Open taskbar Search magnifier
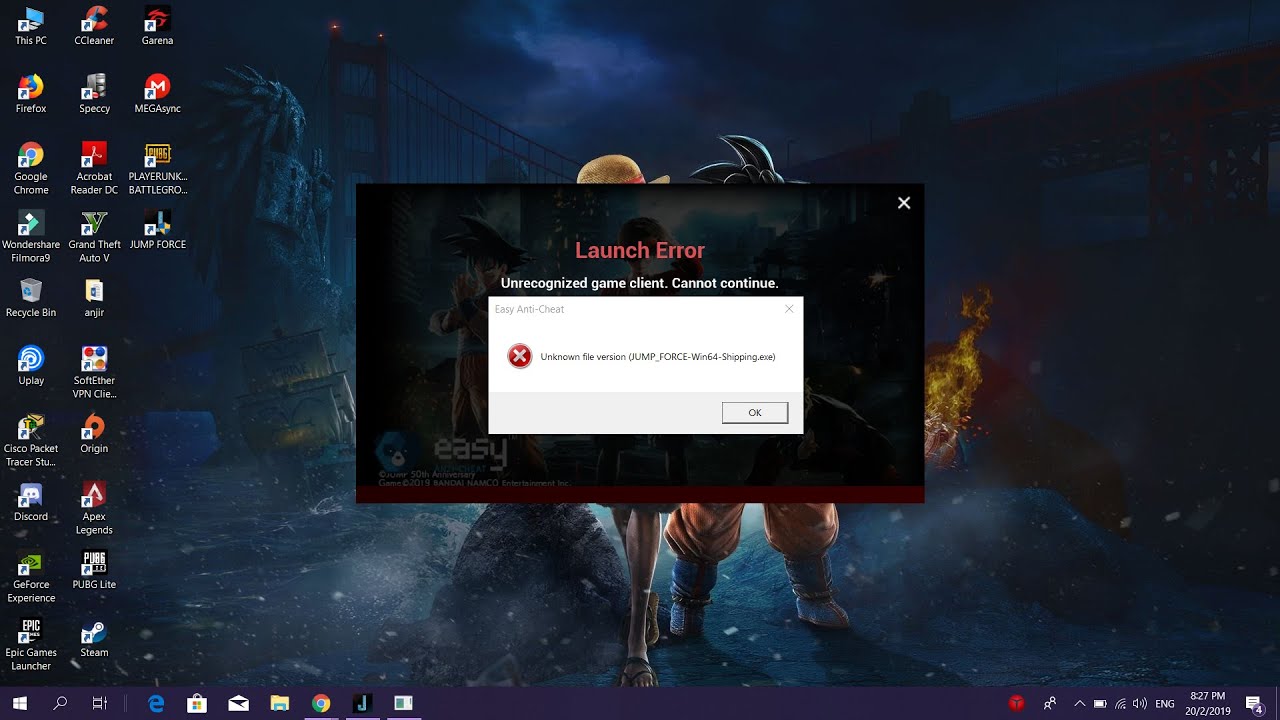The width and height of the screenshot is (1280, 720). [60, 703]
